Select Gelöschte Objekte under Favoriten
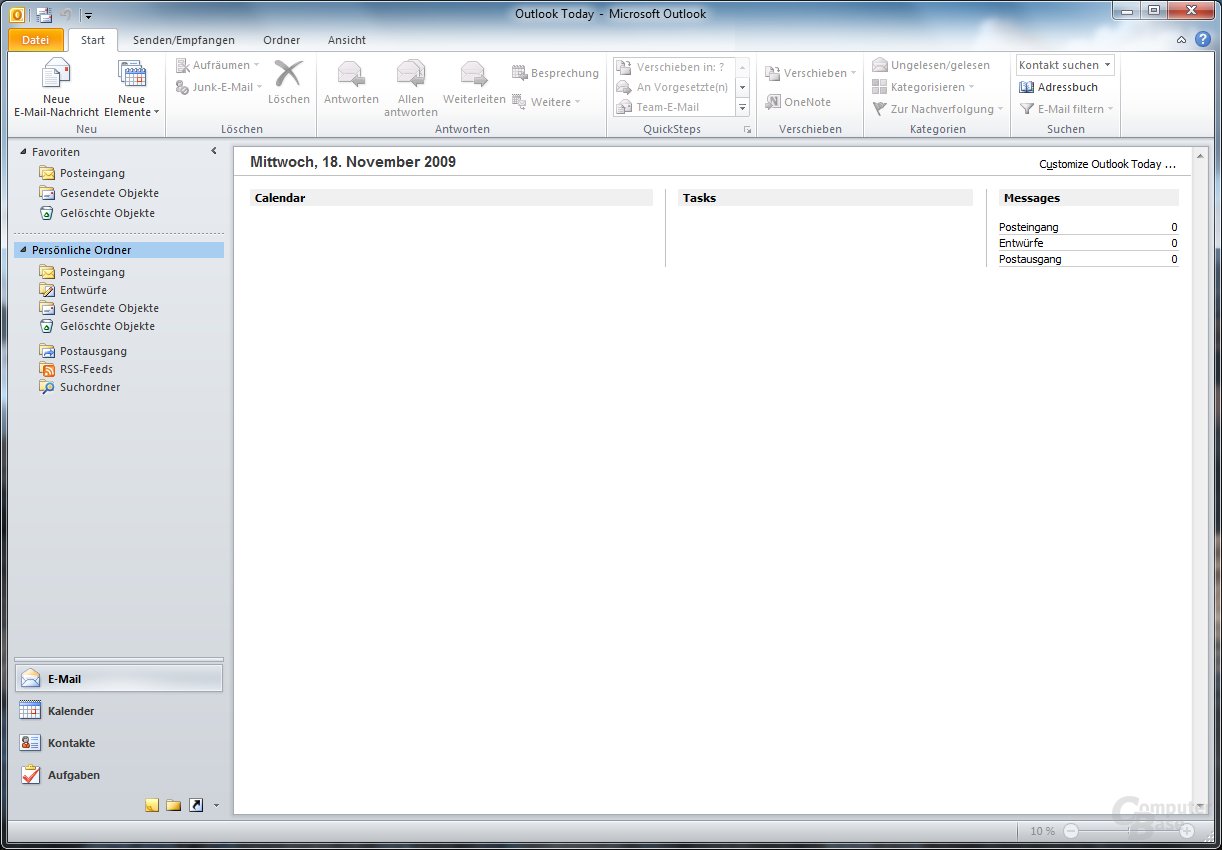1222x850 pixels. click(x=107, y=213)
